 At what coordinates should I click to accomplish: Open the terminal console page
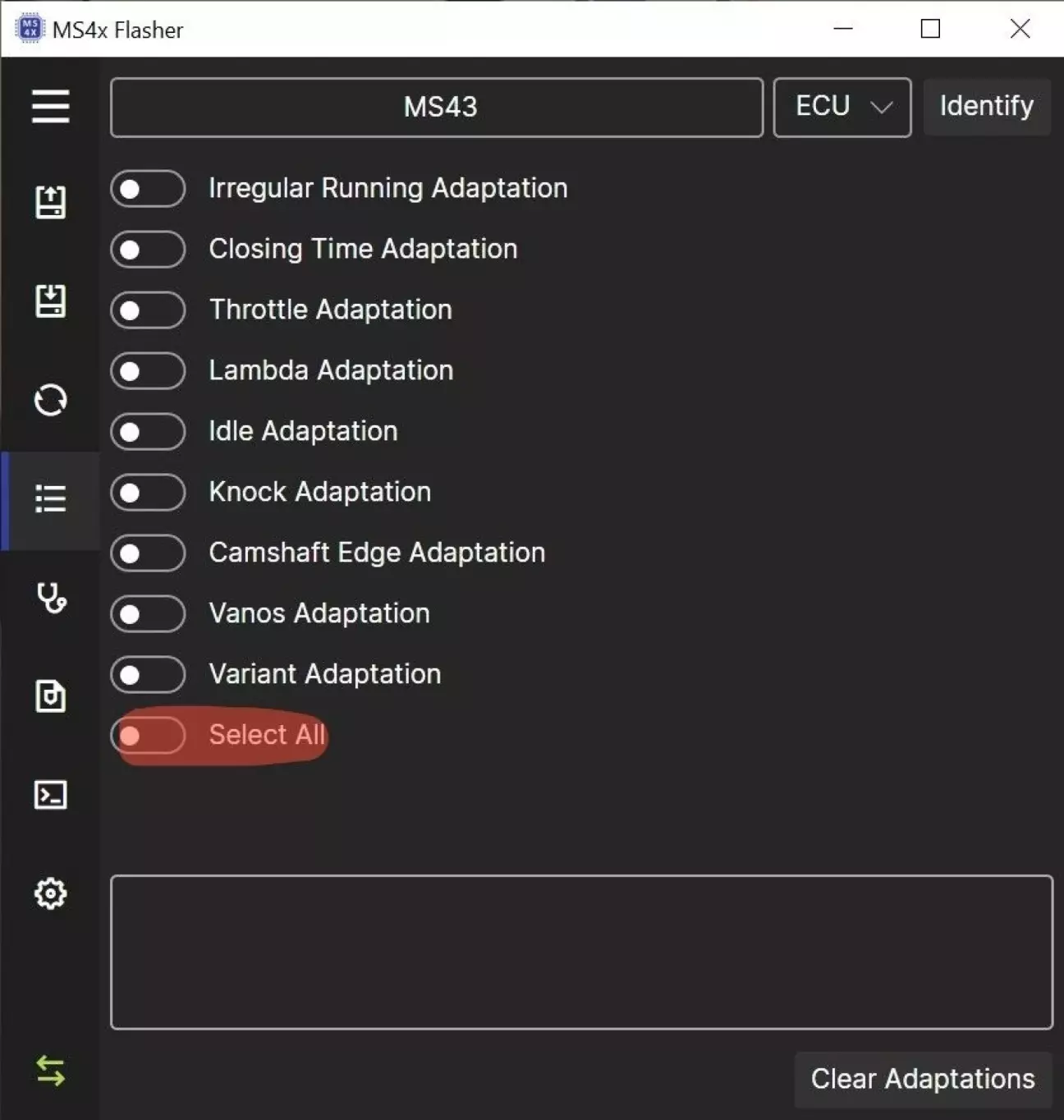click(50, 795)
